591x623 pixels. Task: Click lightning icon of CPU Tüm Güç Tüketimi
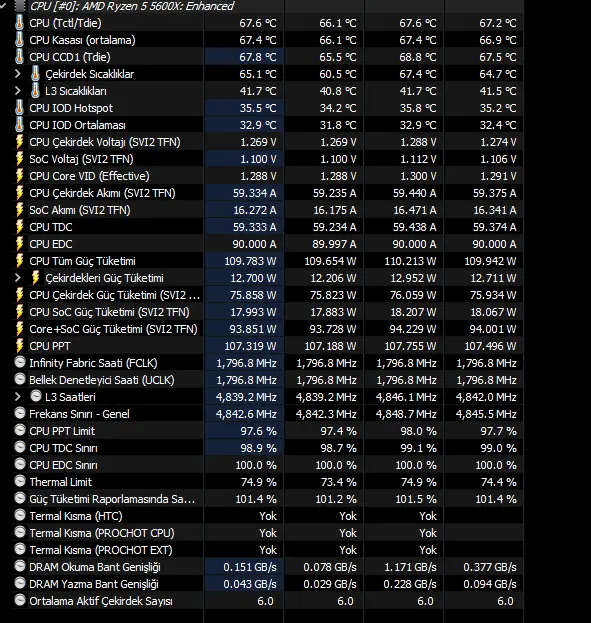(x=19, y=261)
